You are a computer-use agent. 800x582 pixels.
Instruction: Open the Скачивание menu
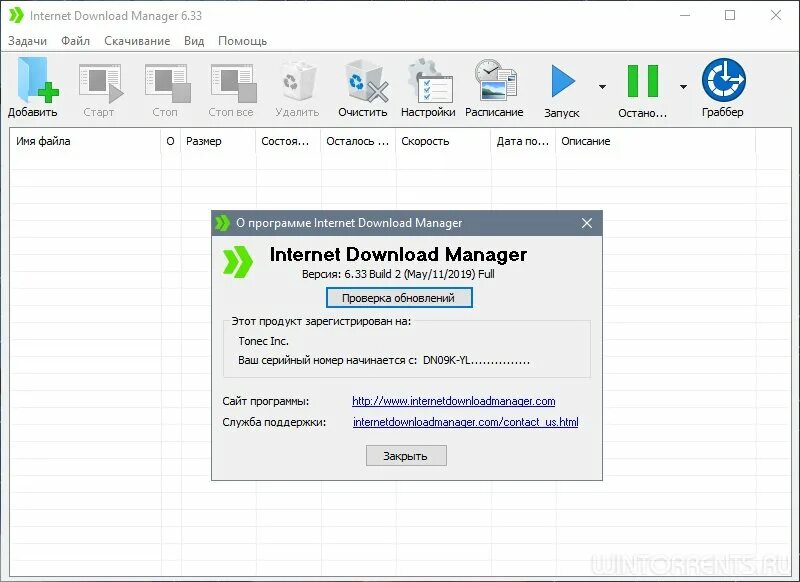coord(137,41)
